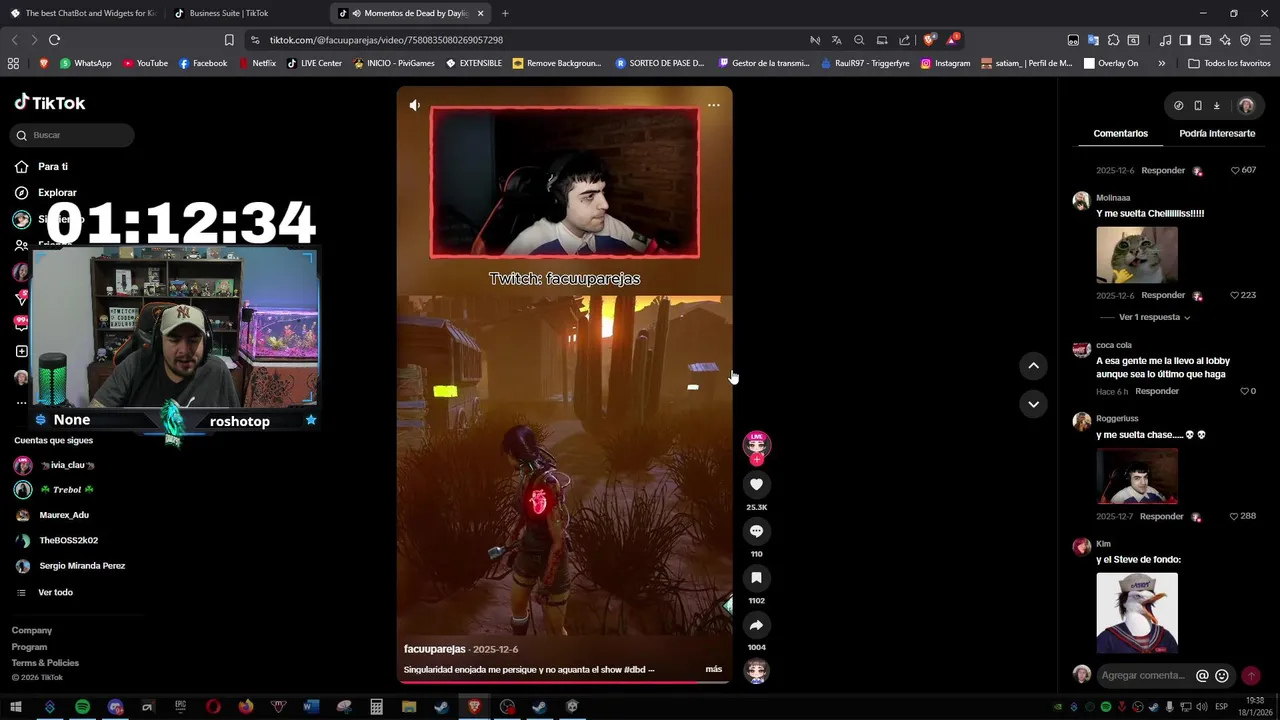1280x720 pixels.
Task: Open facuuparejas creator profile name
Action: pos(435,649)
